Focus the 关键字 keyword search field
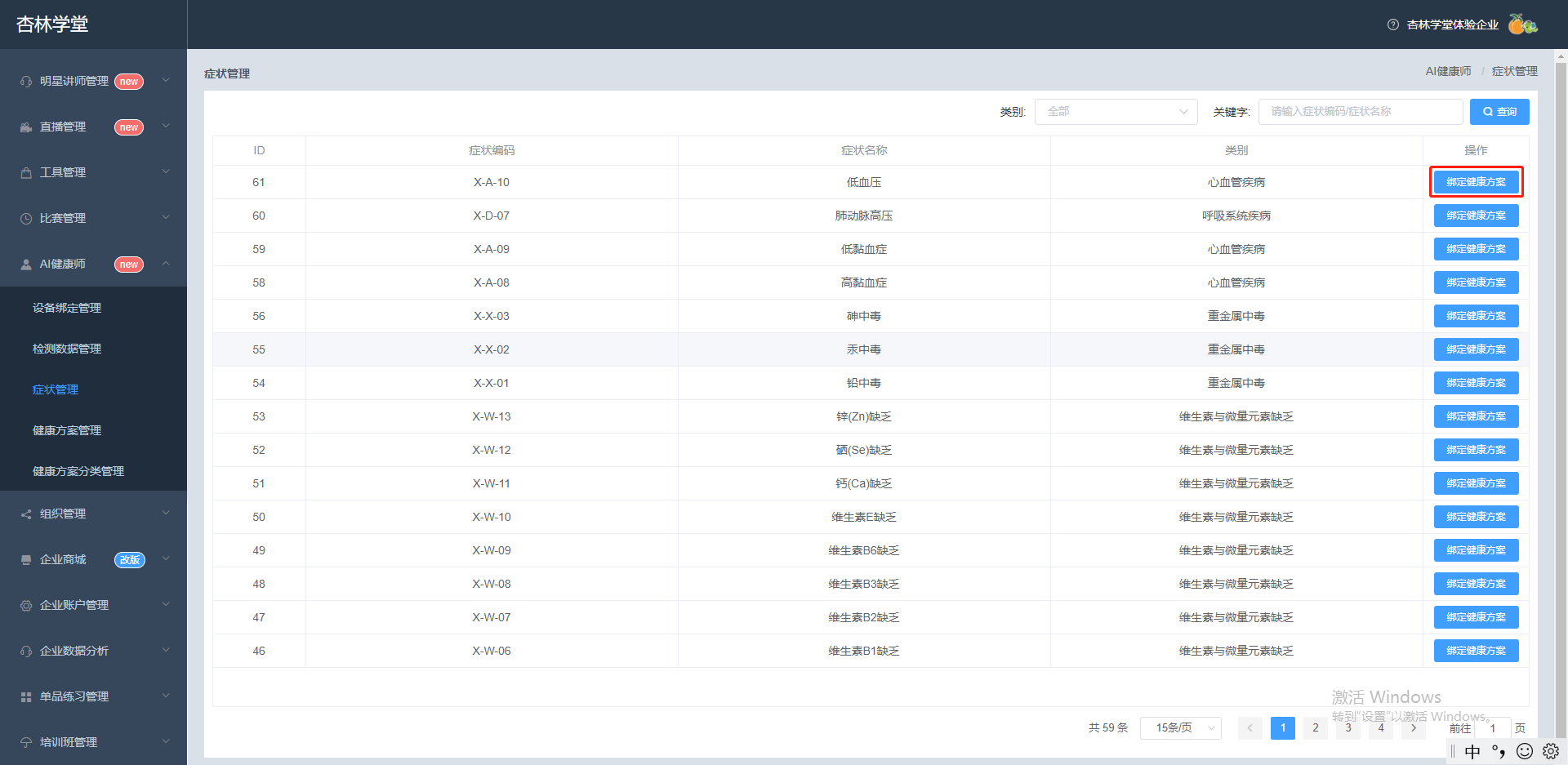Image resolution: width=1568 pixels, height=765 pixels. click(x=1361, y=112)
